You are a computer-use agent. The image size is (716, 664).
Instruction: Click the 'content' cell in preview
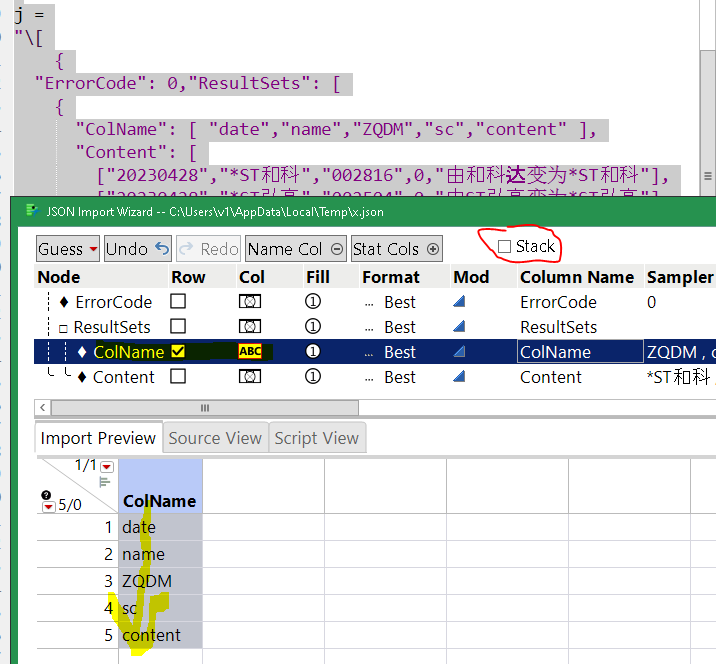(x=160, y=635)
